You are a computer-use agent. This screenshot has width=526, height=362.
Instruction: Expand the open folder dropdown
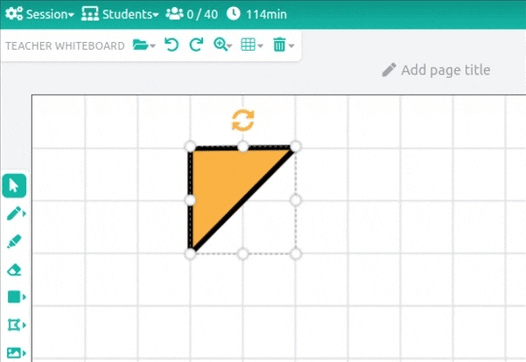point(144,45)
